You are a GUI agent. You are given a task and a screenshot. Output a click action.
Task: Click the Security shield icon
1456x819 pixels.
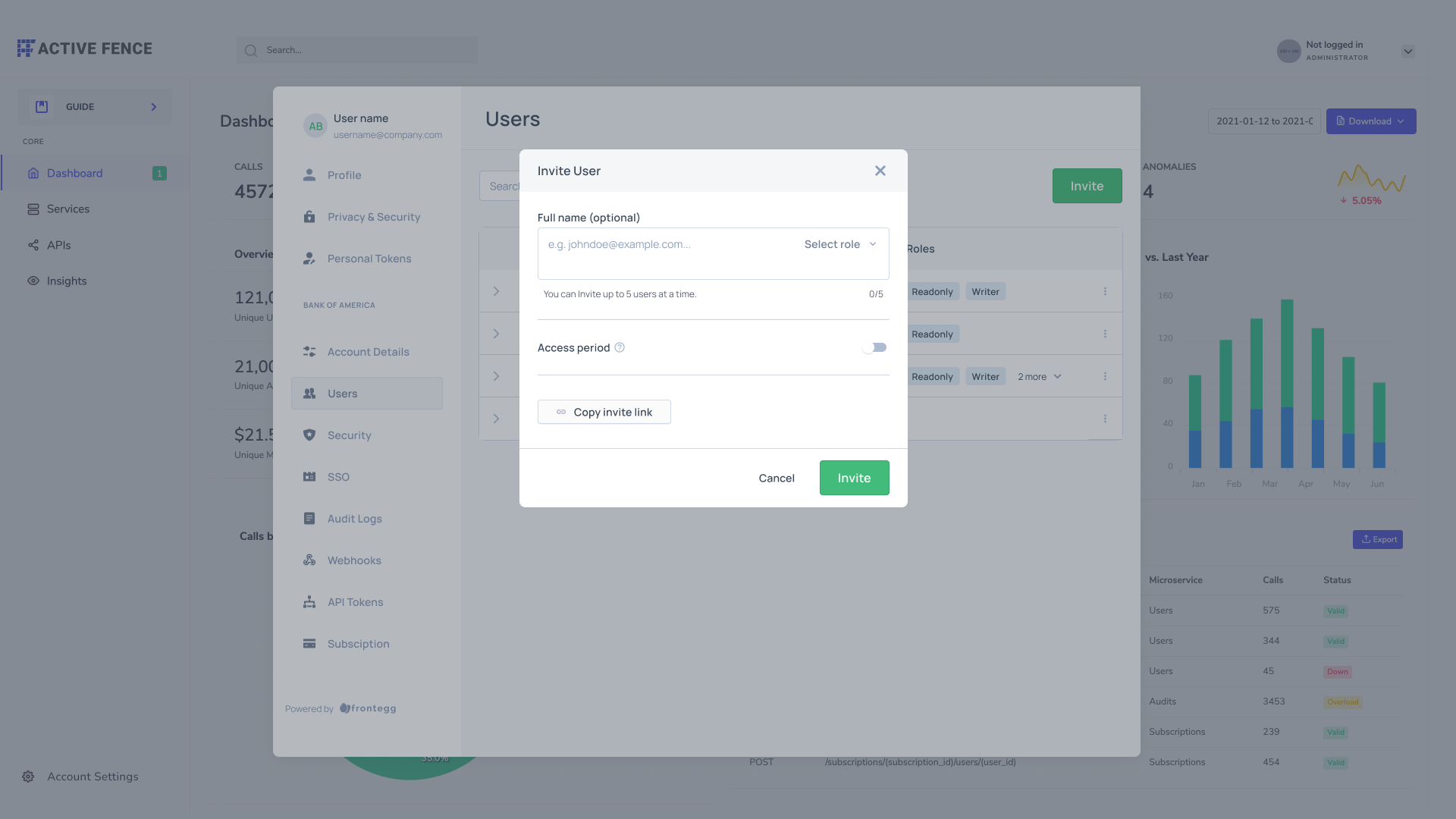(x=309, y=435)
